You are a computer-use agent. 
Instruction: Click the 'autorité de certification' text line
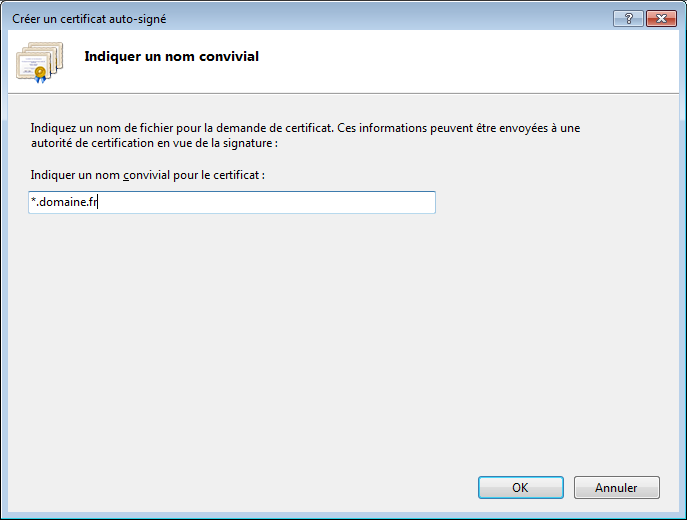pos(154,143)
